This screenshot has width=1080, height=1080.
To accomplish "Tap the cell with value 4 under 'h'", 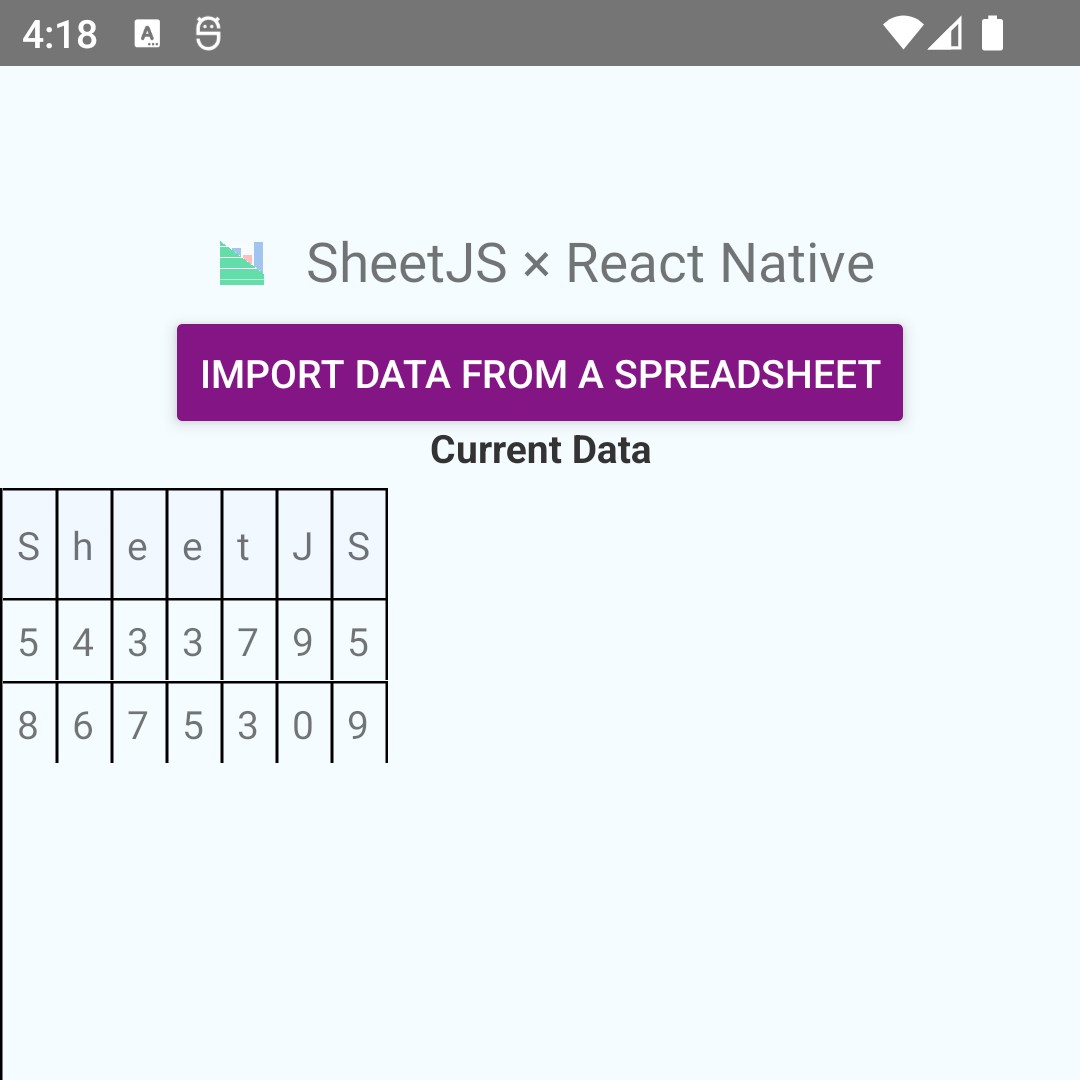I will (x=83, y=642).
